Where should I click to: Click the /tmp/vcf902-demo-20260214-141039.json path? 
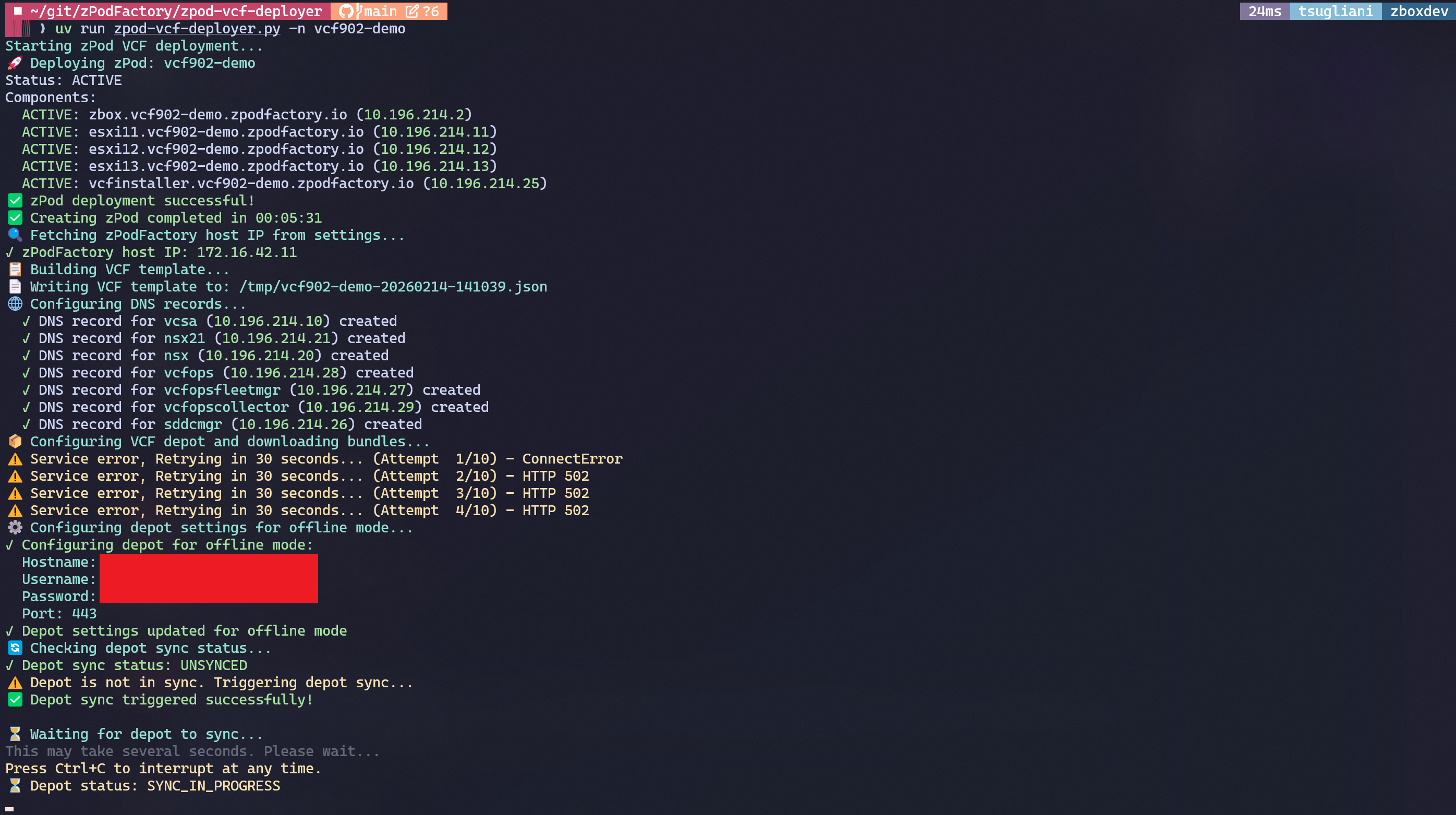(393, 287)
